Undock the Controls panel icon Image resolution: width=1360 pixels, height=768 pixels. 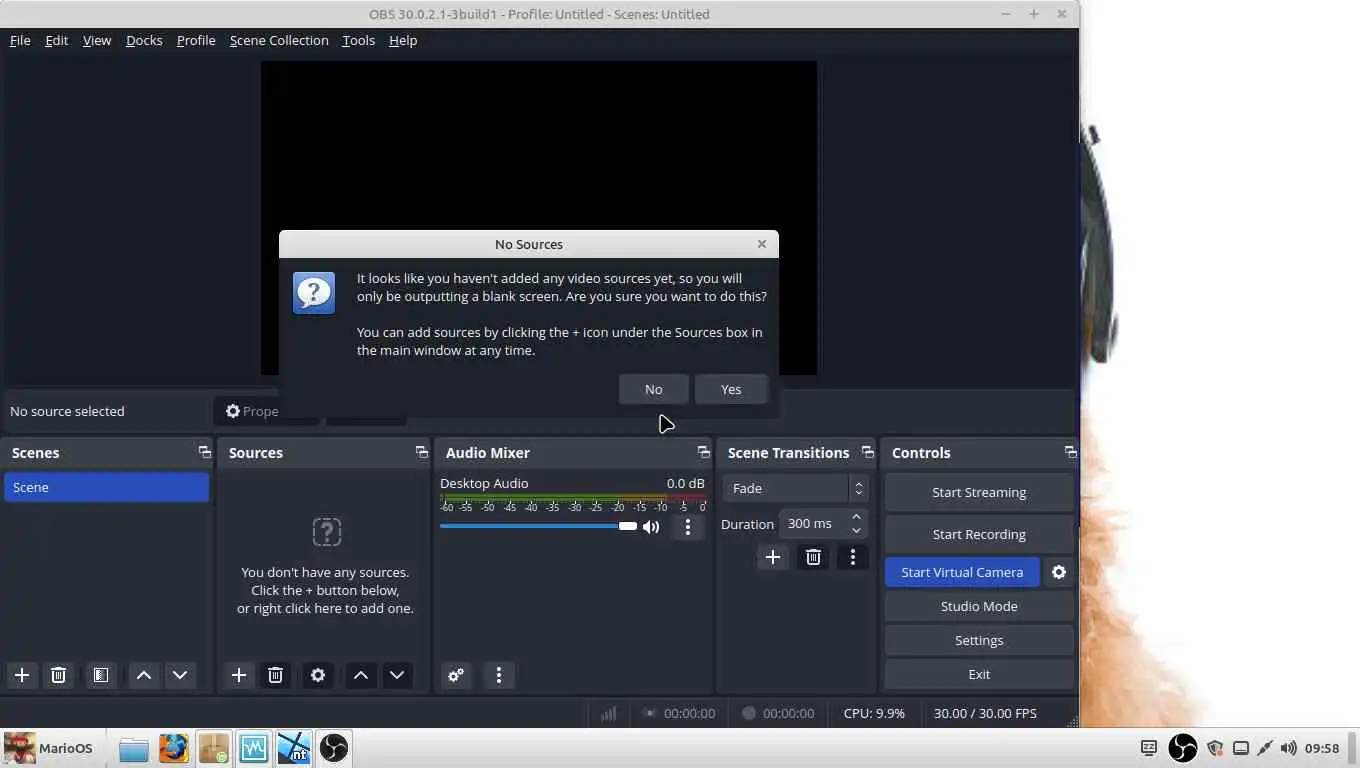(1070, 452)
